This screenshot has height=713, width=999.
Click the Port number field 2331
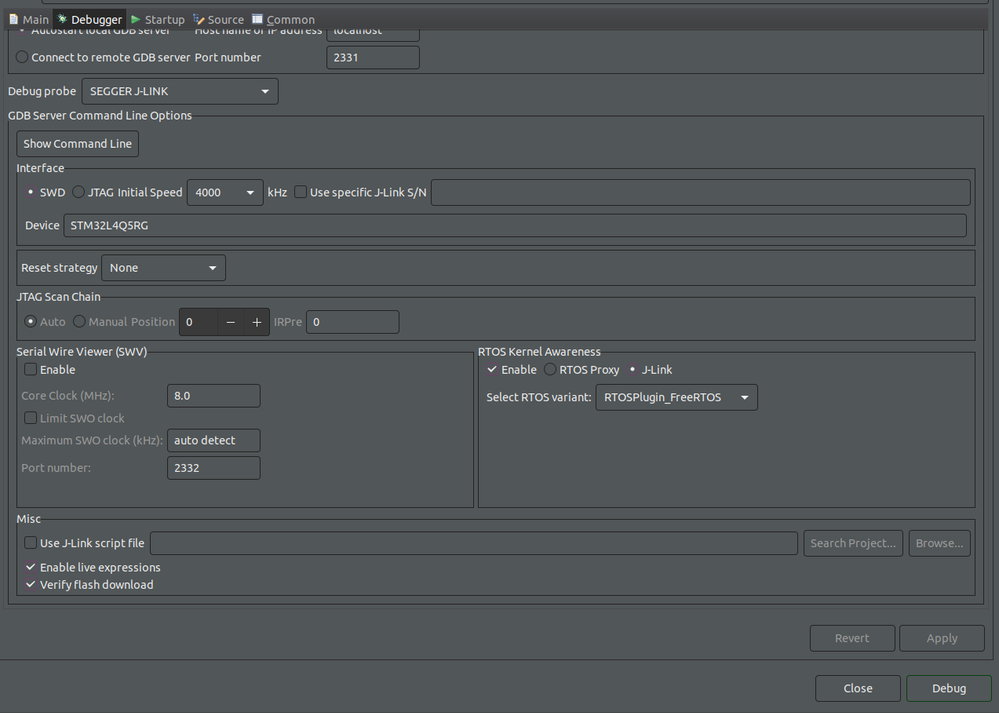(373, 57)
